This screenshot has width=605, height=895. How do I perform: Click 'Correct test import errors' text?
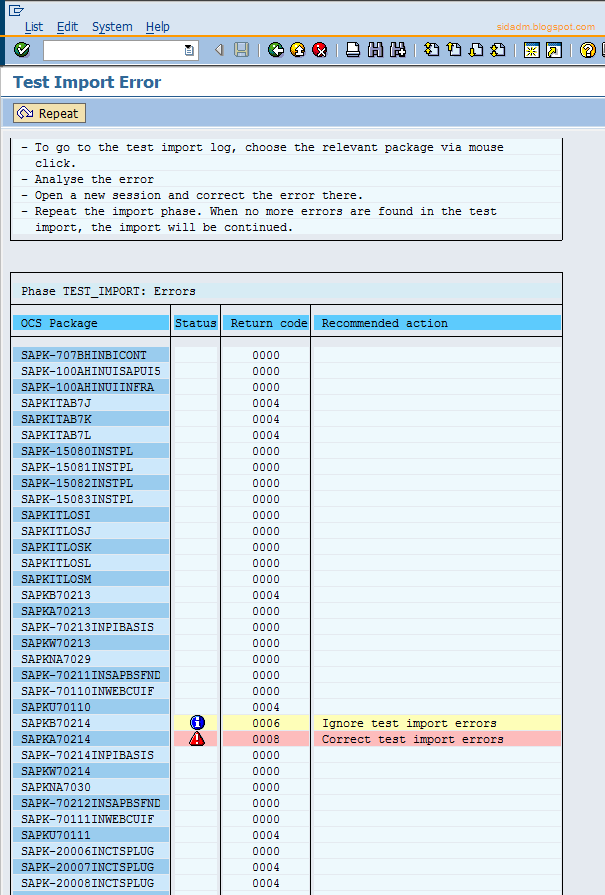(x=413, y=739)
